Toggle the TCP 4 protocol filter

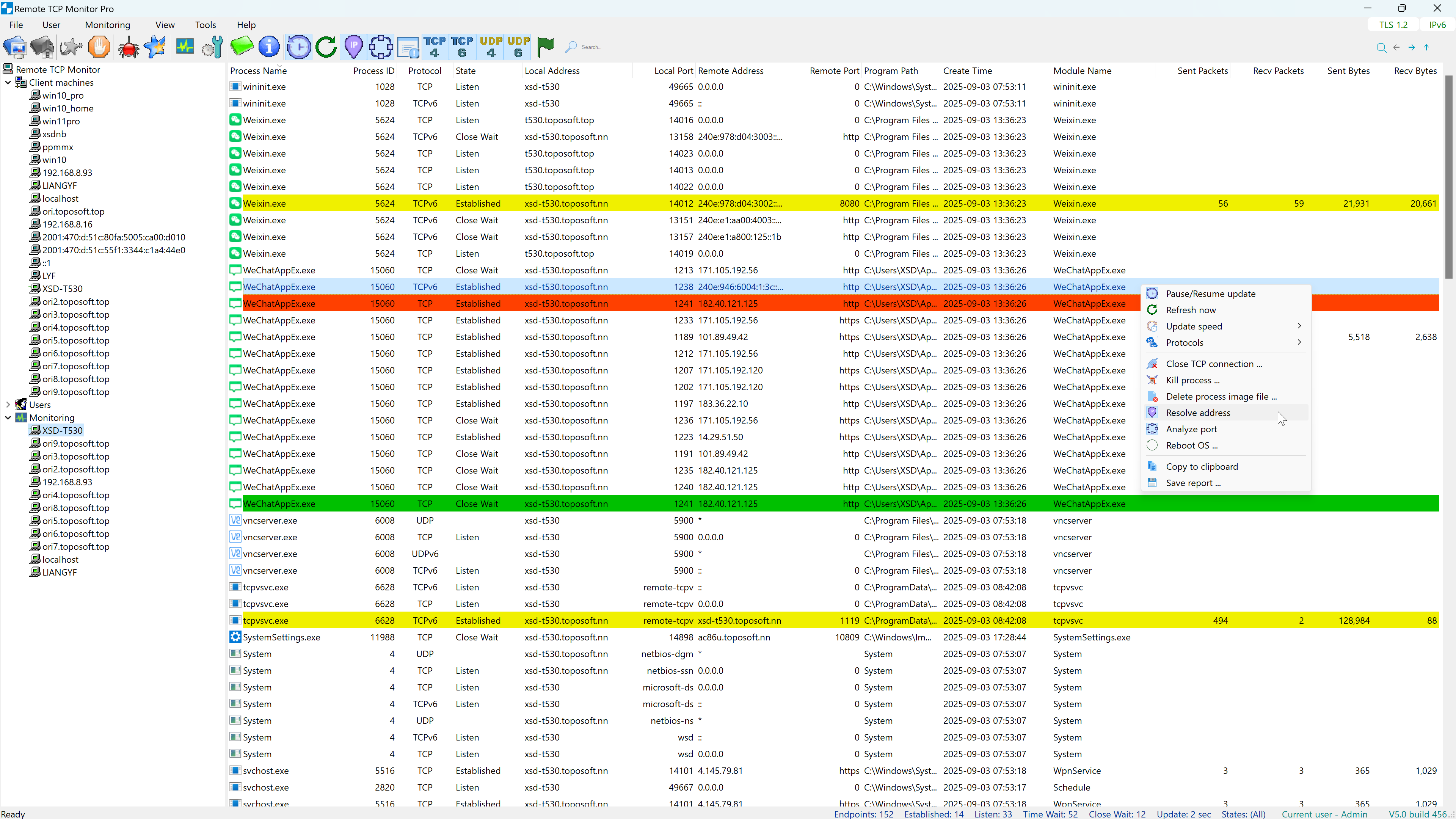click(435, 47)
